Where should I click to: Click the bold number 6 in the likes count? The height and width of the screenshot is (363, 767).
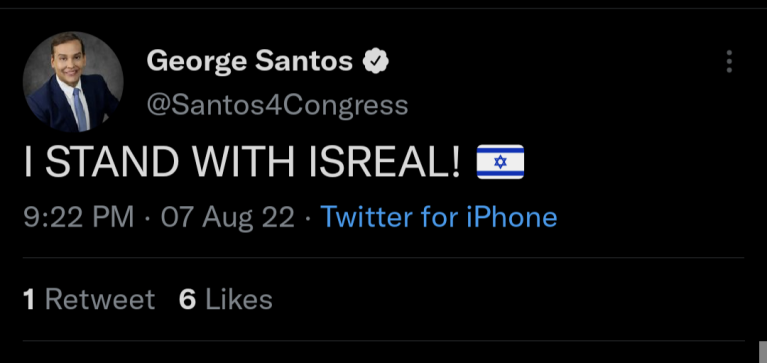point(187,299)
